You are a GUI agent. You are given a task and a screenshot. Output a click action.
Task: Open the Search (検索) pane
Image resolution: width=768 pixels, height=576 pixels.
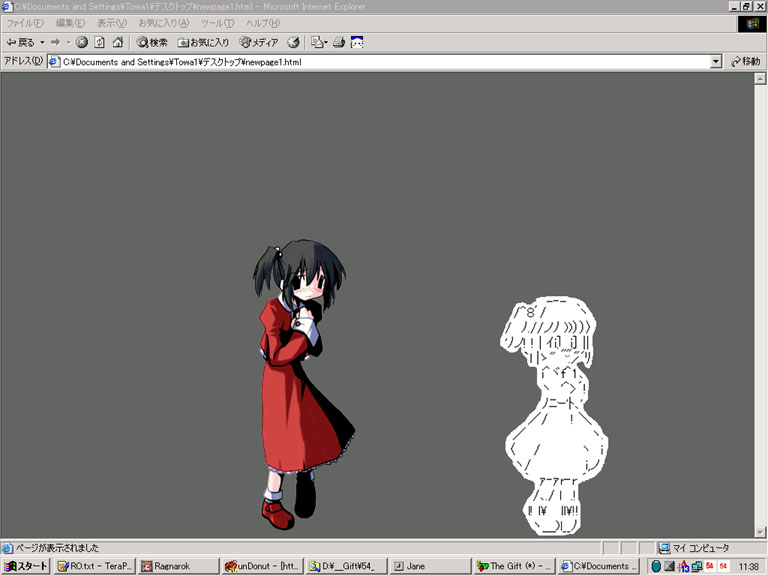pos(152,43)
